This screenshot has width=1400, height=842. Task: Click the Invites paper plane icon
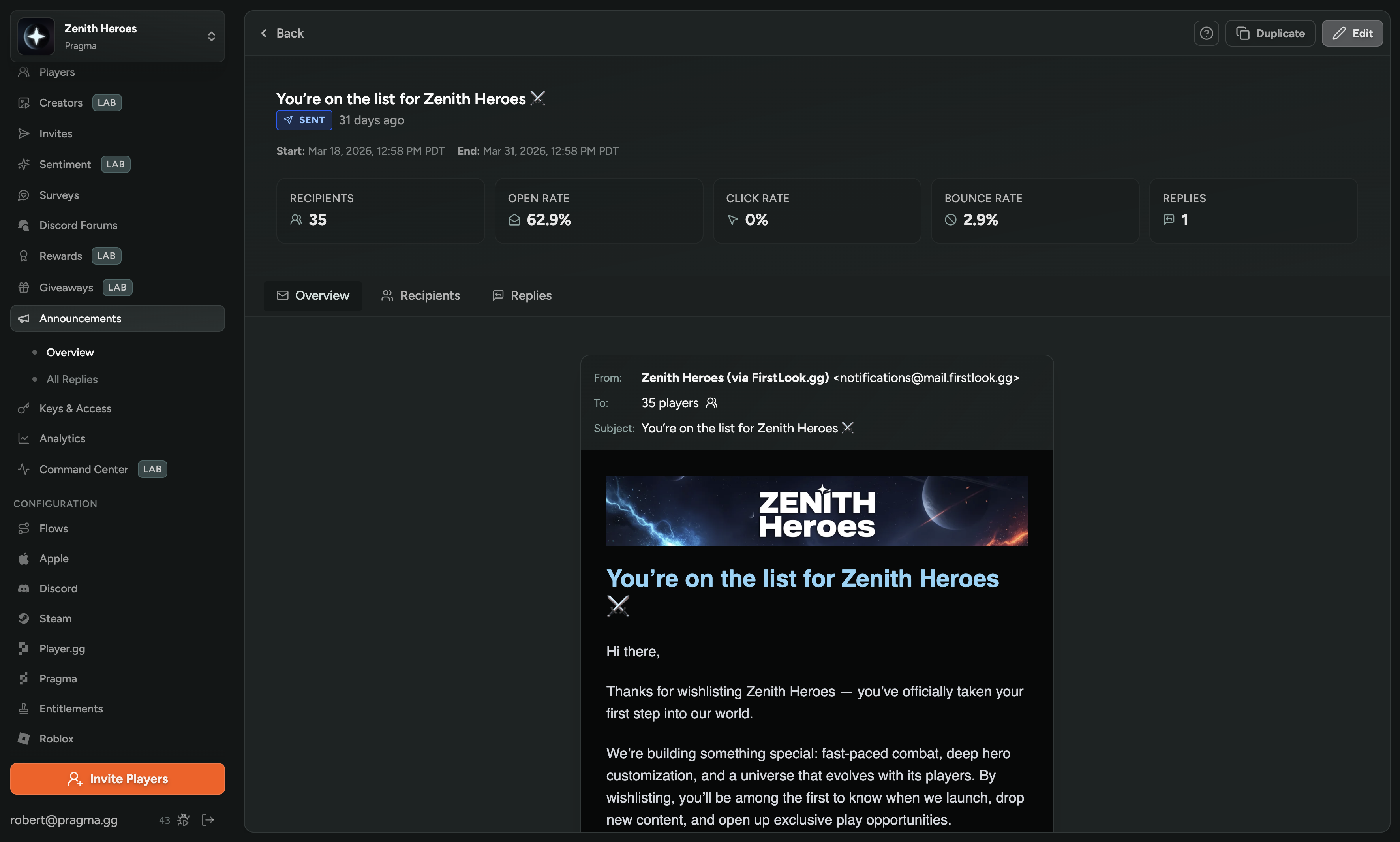(x=24, y=133)
